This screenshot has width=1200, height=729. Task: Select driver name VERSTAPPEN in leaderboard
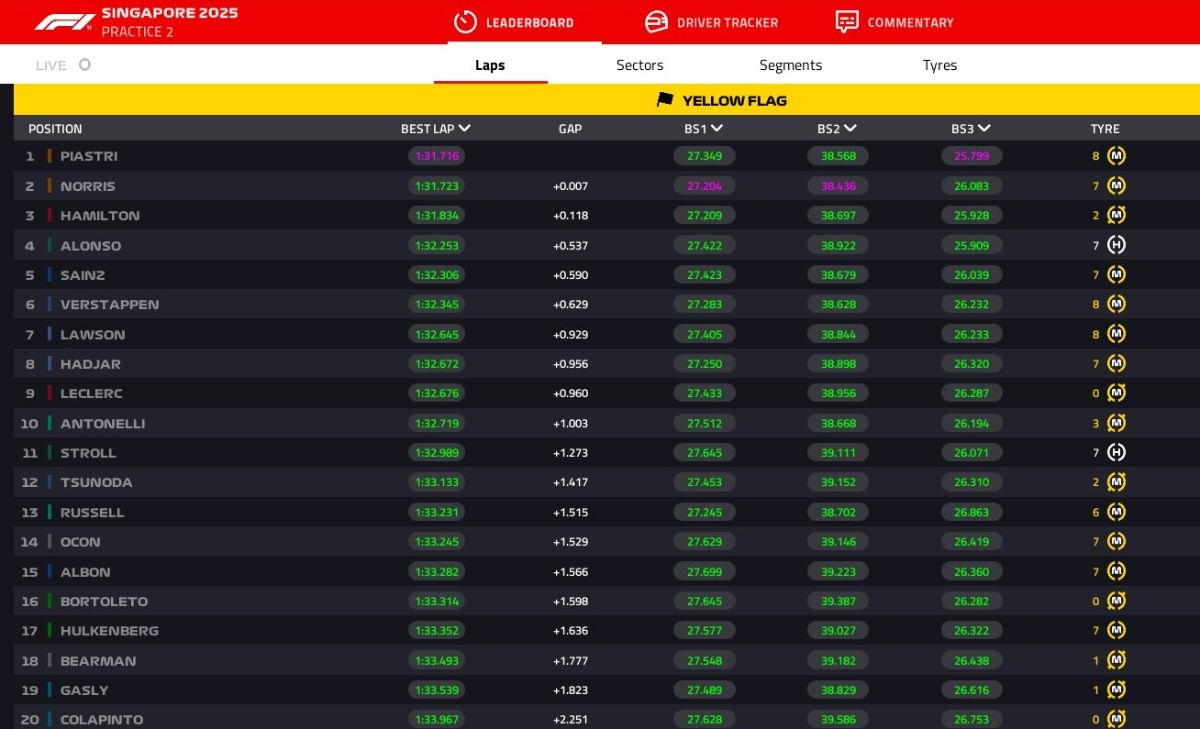click(x=109, y=304)
